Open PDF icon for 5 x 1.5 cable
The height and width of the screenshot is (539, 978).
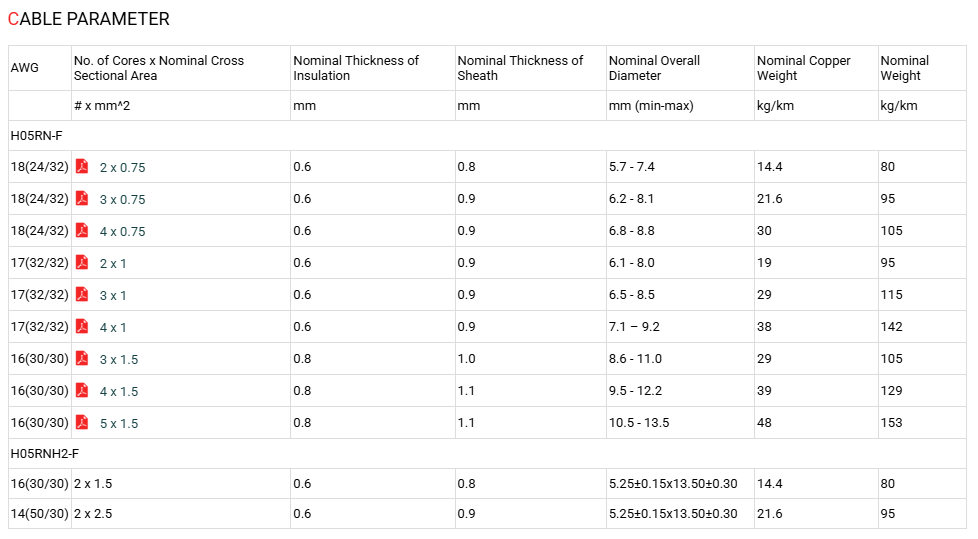click(x=82, y=422)
